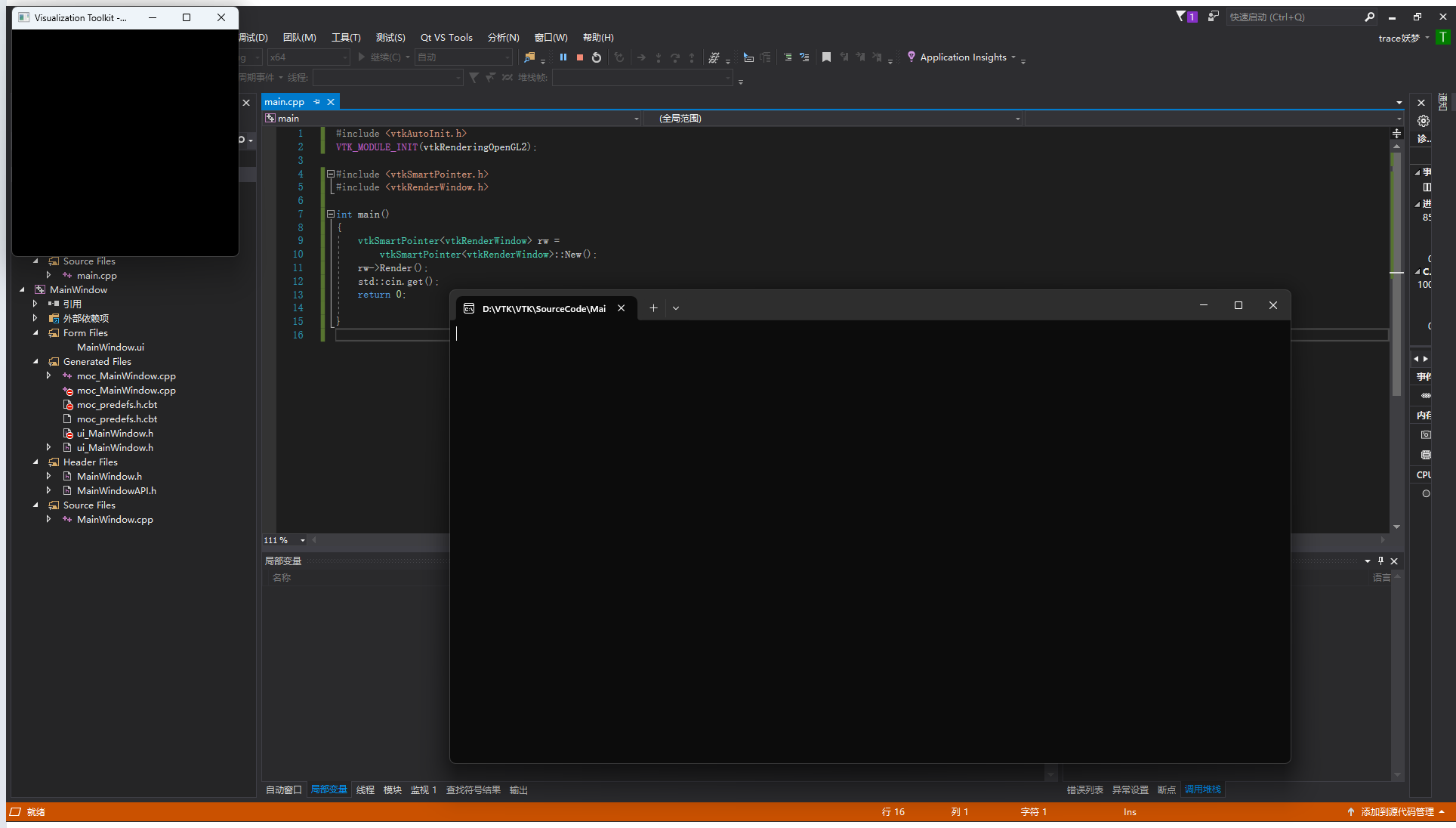Expand the moc_MainWindow.cpp tree node
The height and width of the screenshot is (828, 1456).
click(x=49, y=375)
